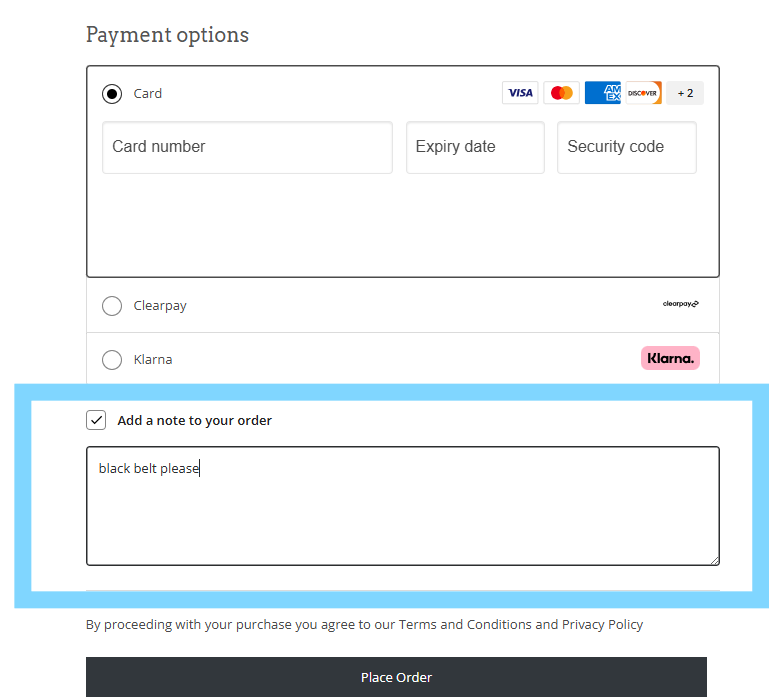The height and width of the screenshot is (700, 769).
Task: Click inside the order note textarea
Action: (403, 506)
